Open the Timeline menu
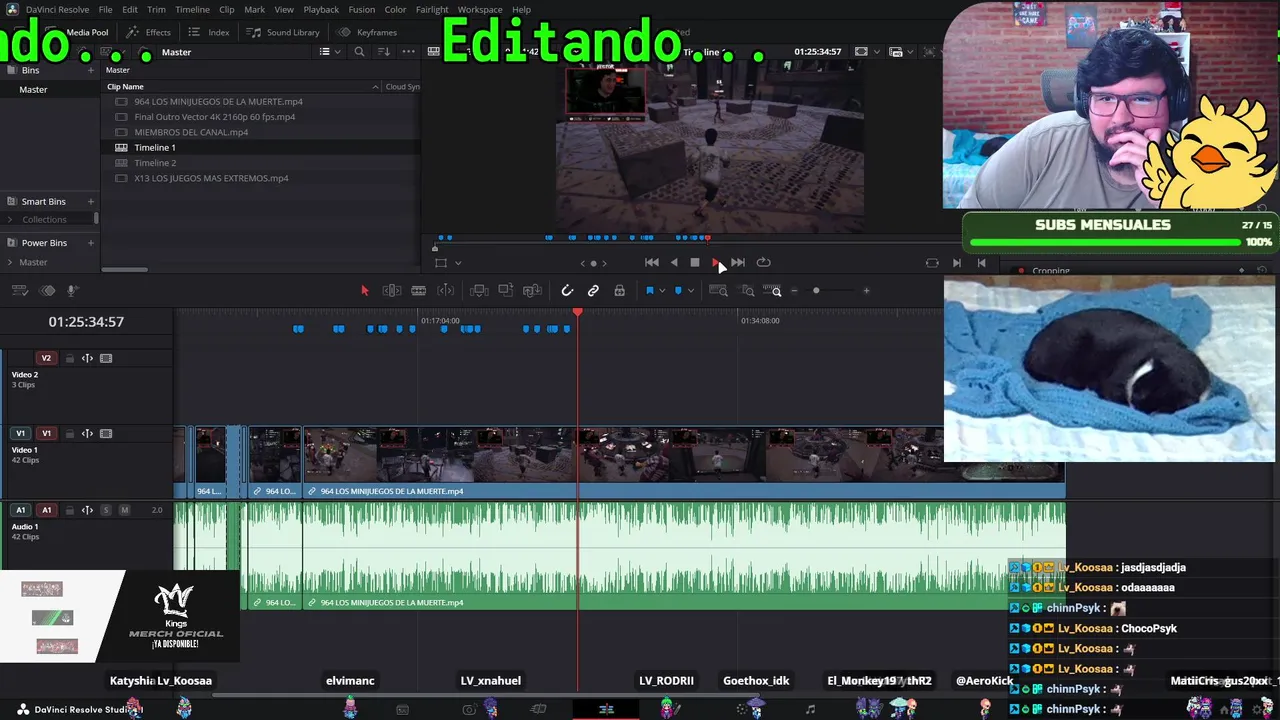This screenshot has width=1280, height=720. (192, 10)
